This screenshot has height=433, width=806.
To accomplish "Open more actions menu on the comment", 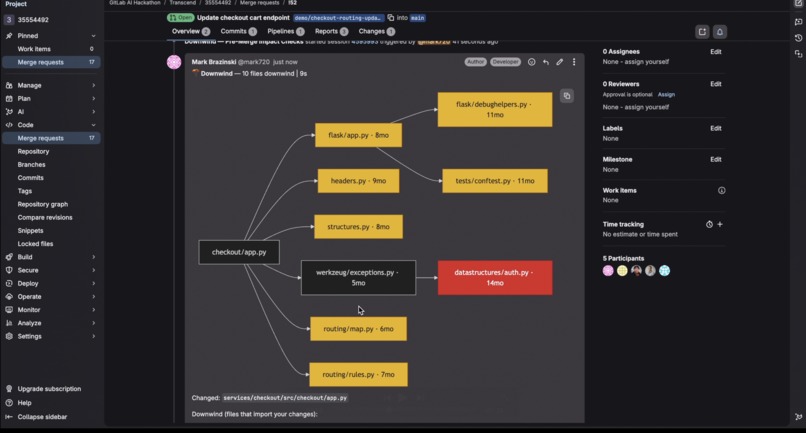I will 574,62.
